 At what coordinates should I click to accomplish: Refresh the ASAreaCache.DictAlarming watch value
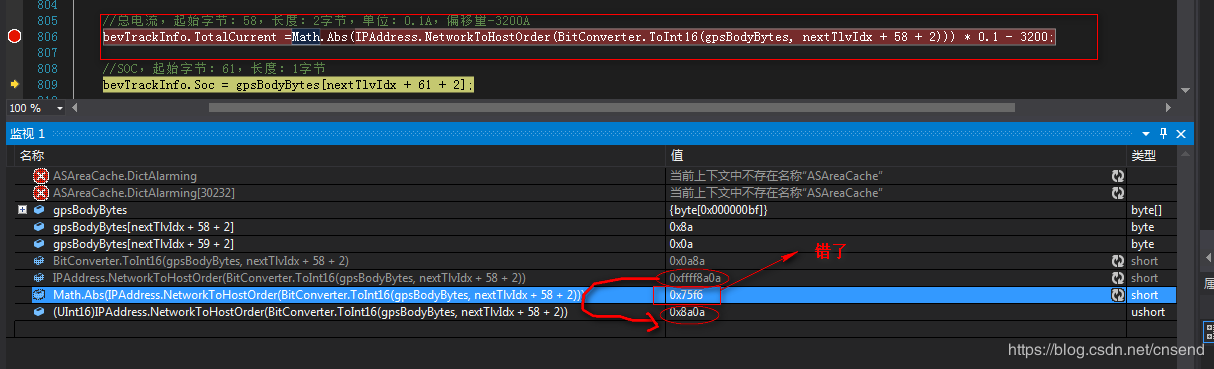click(1117, 176)
